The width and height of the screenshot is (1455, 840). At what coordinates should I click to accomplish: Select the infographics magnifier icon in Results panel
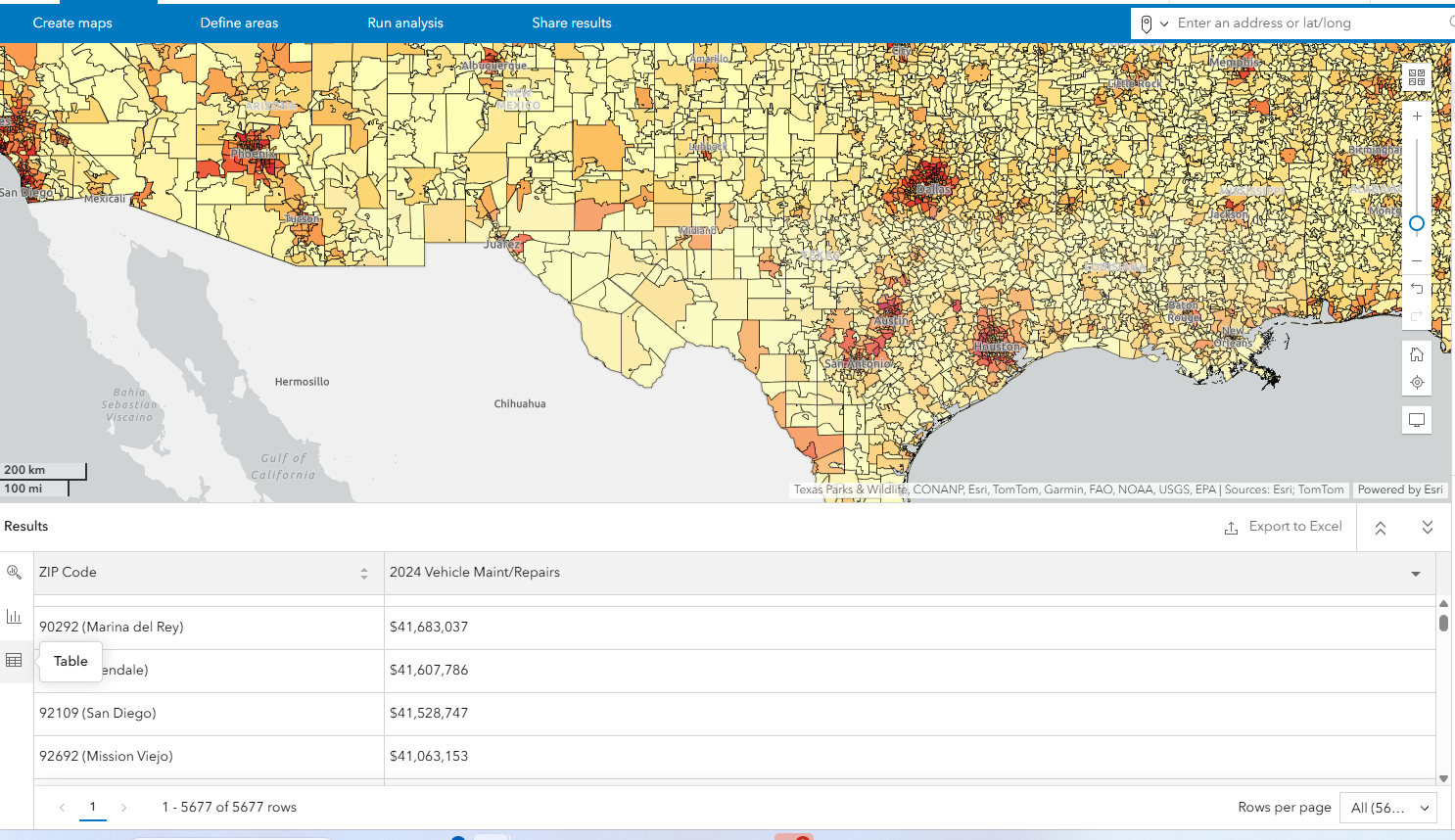[x=15, y=571]
